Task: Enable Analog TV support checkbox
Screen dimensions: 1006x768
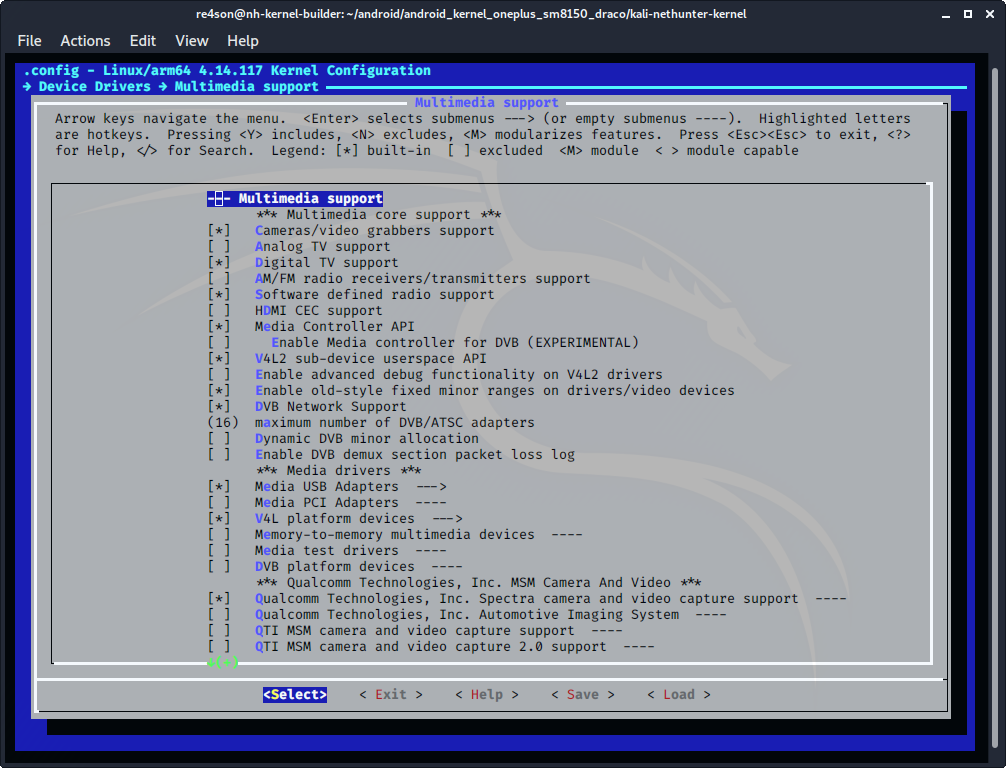Action: coord(219,247)
